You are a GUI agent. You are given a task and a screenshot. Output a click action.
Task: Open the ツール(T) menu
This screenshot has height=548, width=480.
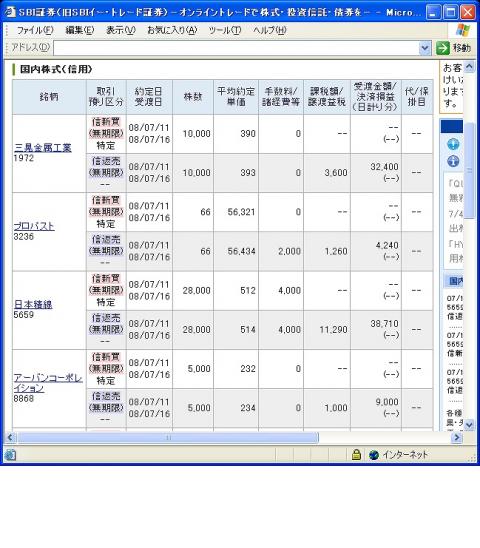pyautogui.click(x=225, y=30)
